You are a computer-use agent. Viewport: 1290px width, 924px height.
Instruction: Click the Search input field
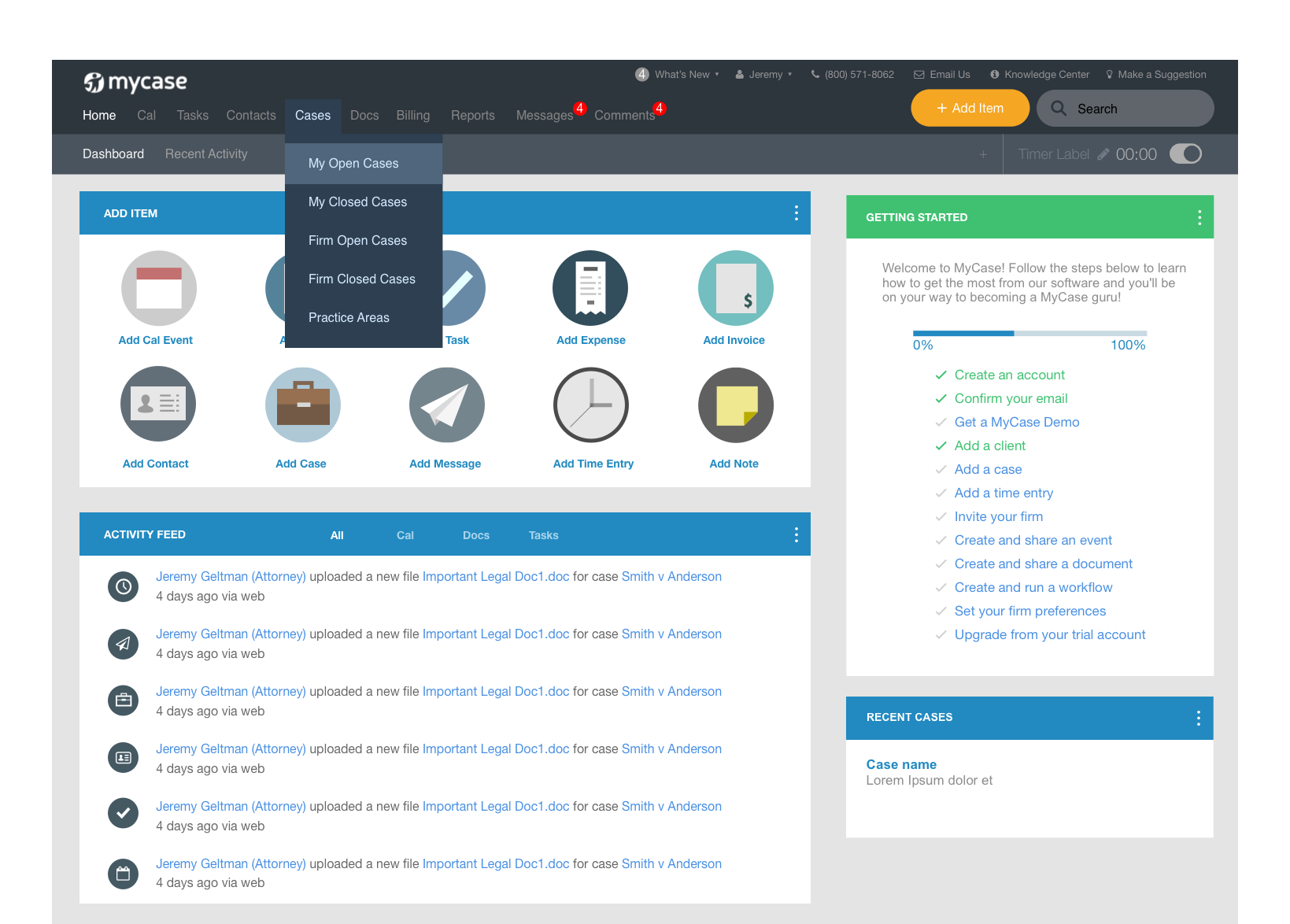tap(1126, 108)
